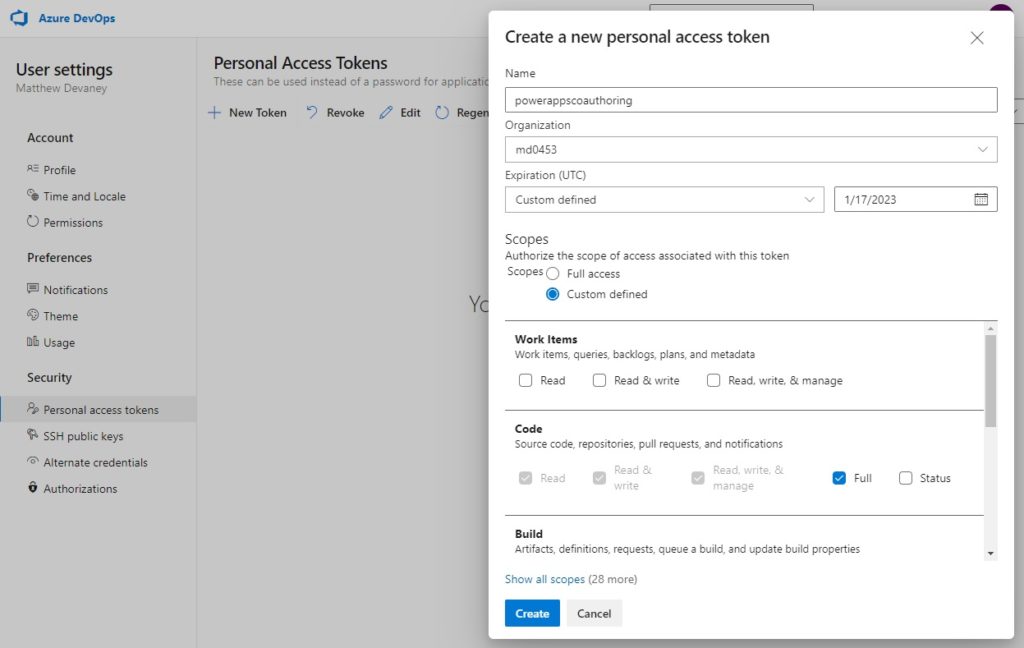Click the disabled Code Read checkbox
1024x648 pixels.
pos(525,478)
